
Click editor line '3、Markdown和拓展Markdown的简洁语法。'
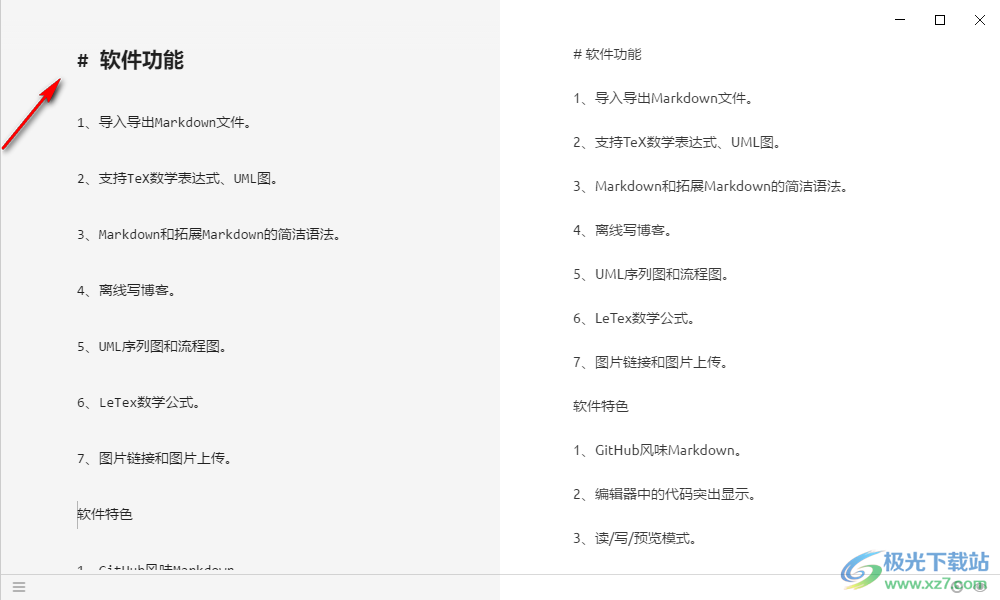(210, 235)
